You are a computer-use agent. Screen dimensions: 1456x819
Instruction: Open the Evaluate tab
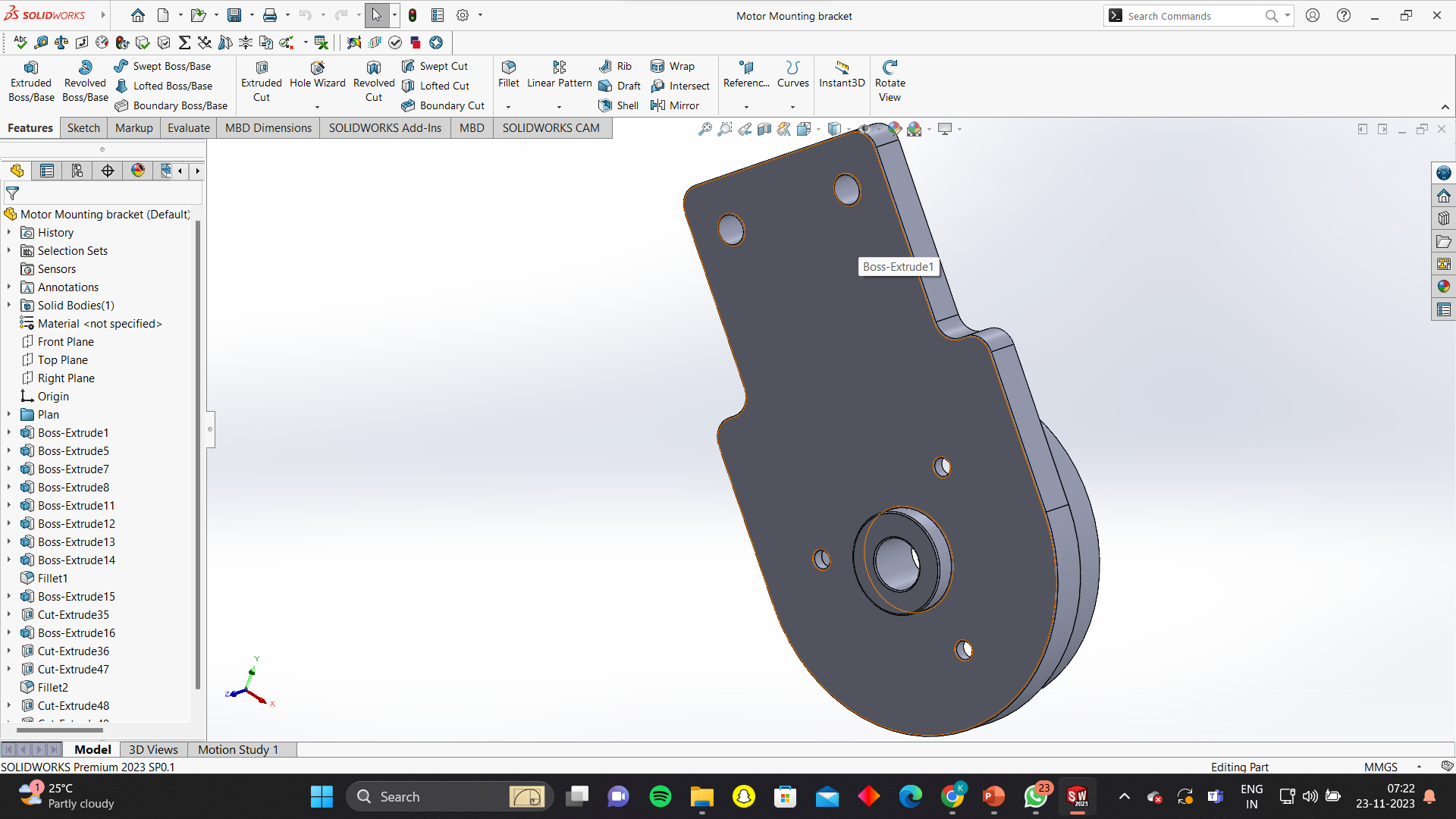tap(188, 127)
